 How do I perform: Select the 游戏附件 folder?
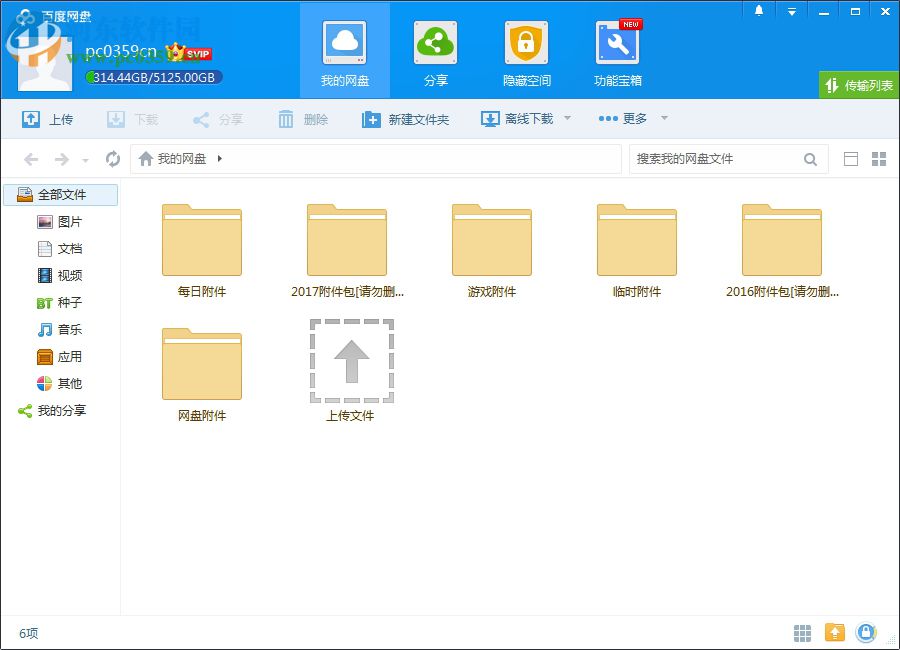point(492,251)
